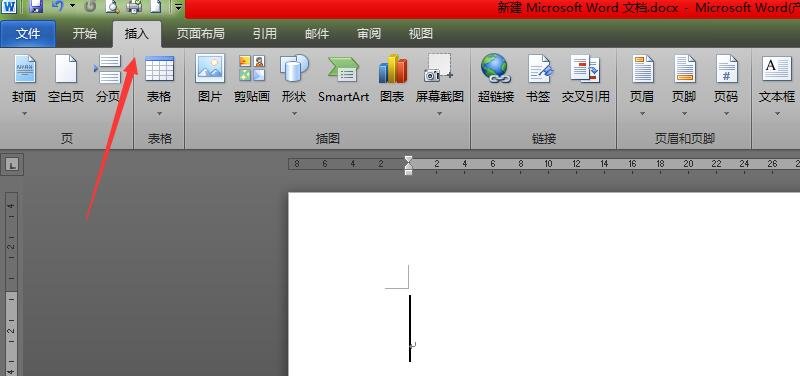800x376 pixels.
Task: Insert a 分页 (Page Break)
Action: point(109,79)
